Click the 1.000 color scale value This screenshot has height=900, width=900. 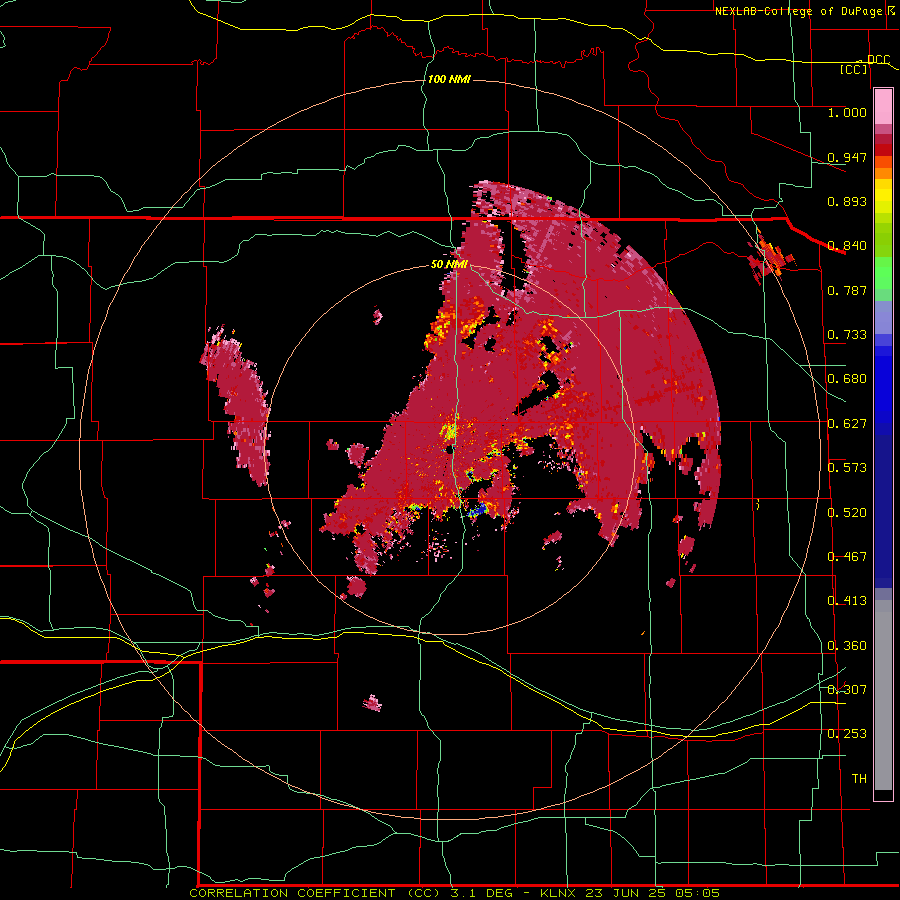tap(847, 112)
